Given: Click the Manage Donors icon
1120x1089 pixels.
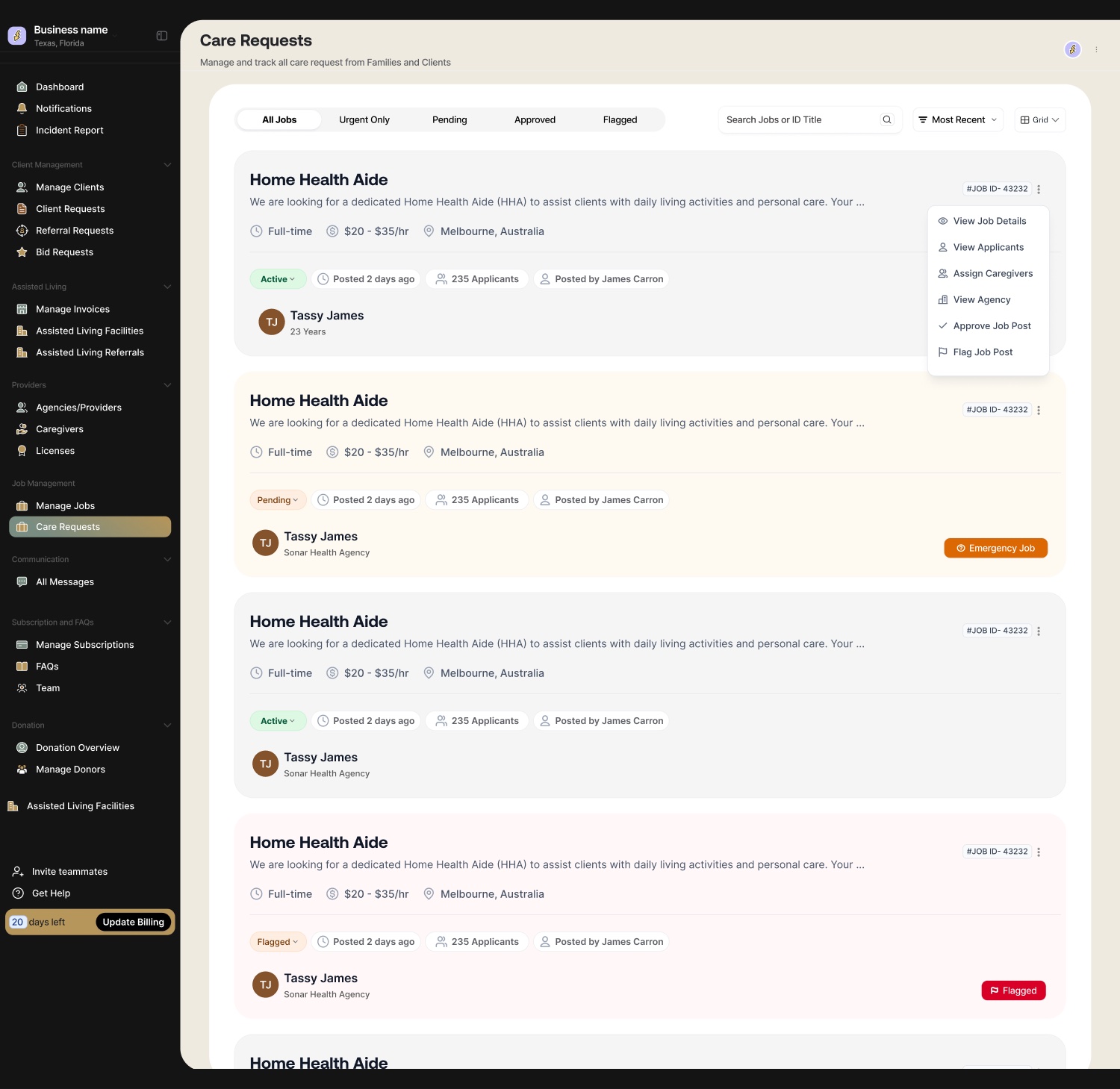Looking at the screenshot, I should point(22,770).
